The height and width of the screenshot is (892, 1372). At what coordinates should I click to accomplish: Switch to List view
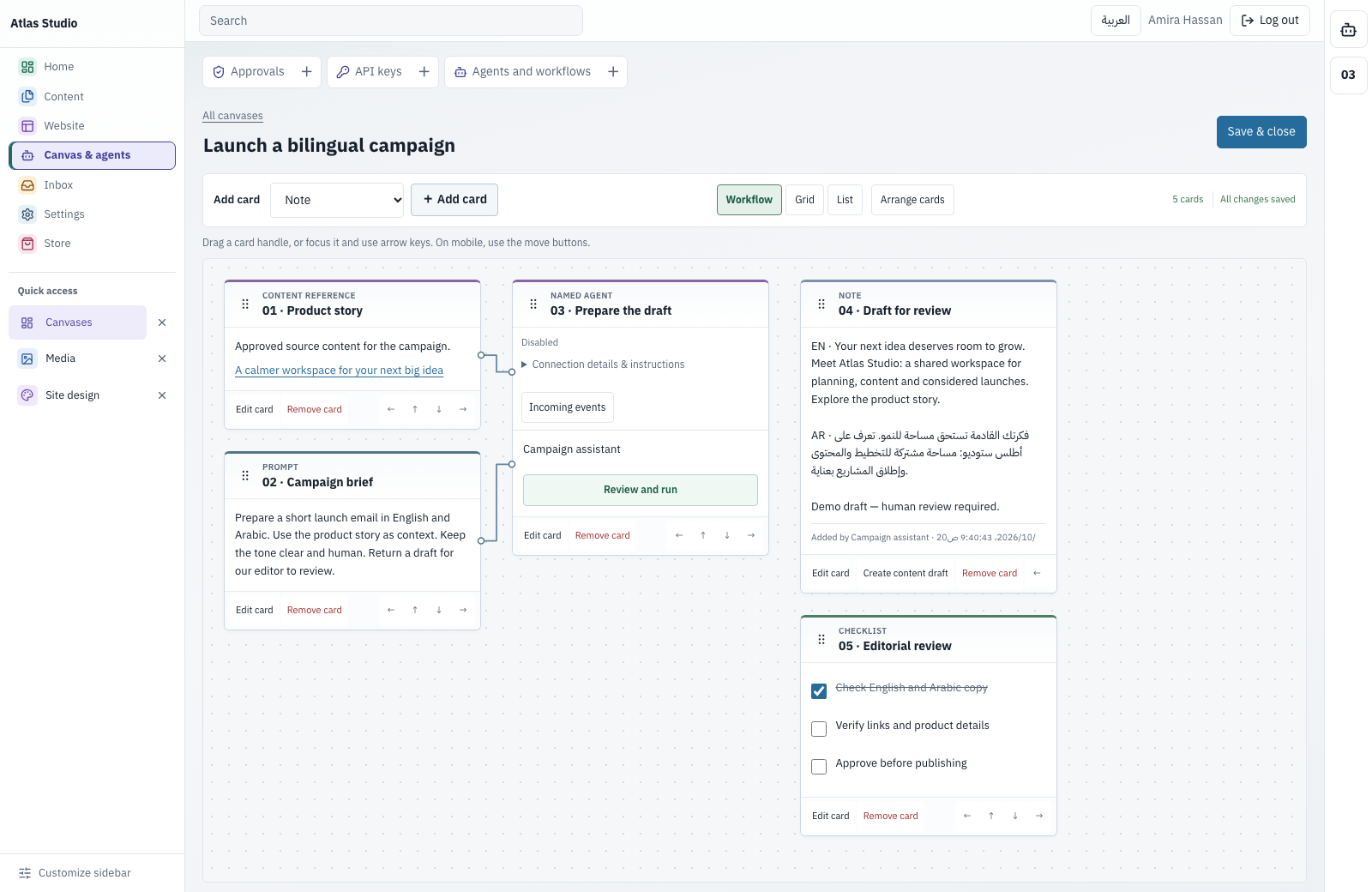[845, 200]
